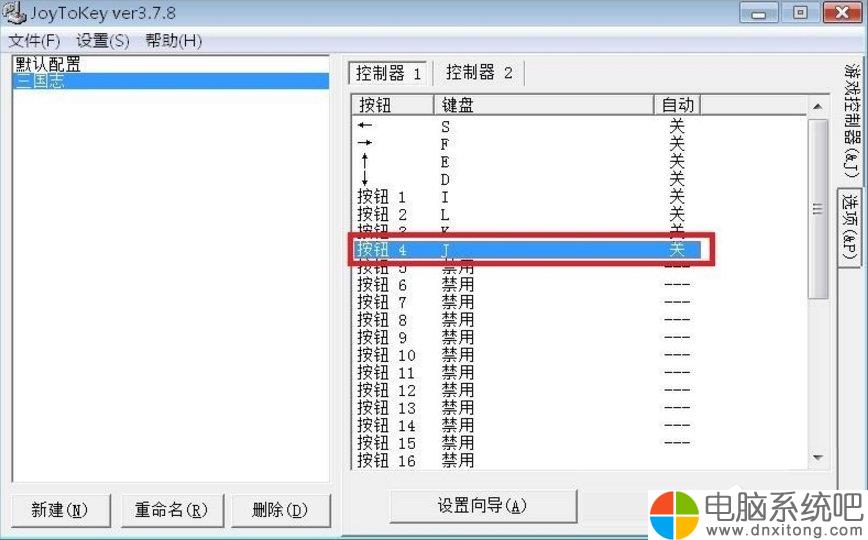Open the 帮助(H) menu

click(x=173, y=40)
